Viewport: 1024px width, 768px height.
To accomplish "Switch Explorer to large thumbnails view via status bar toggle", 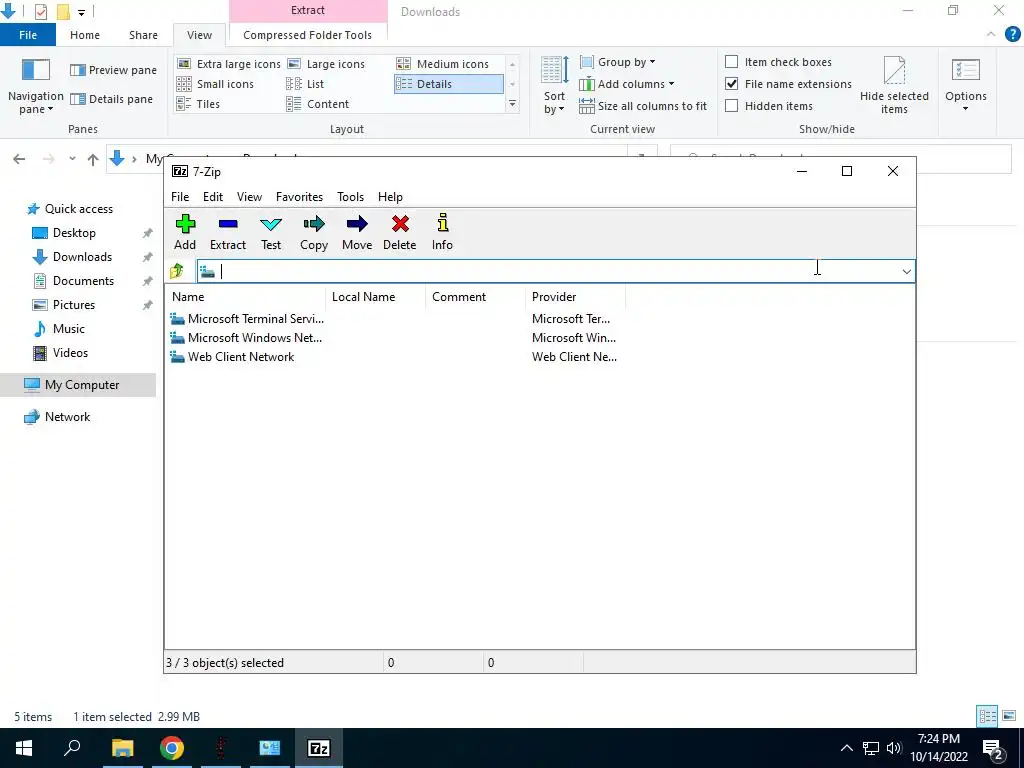I will click(1009, 716).
